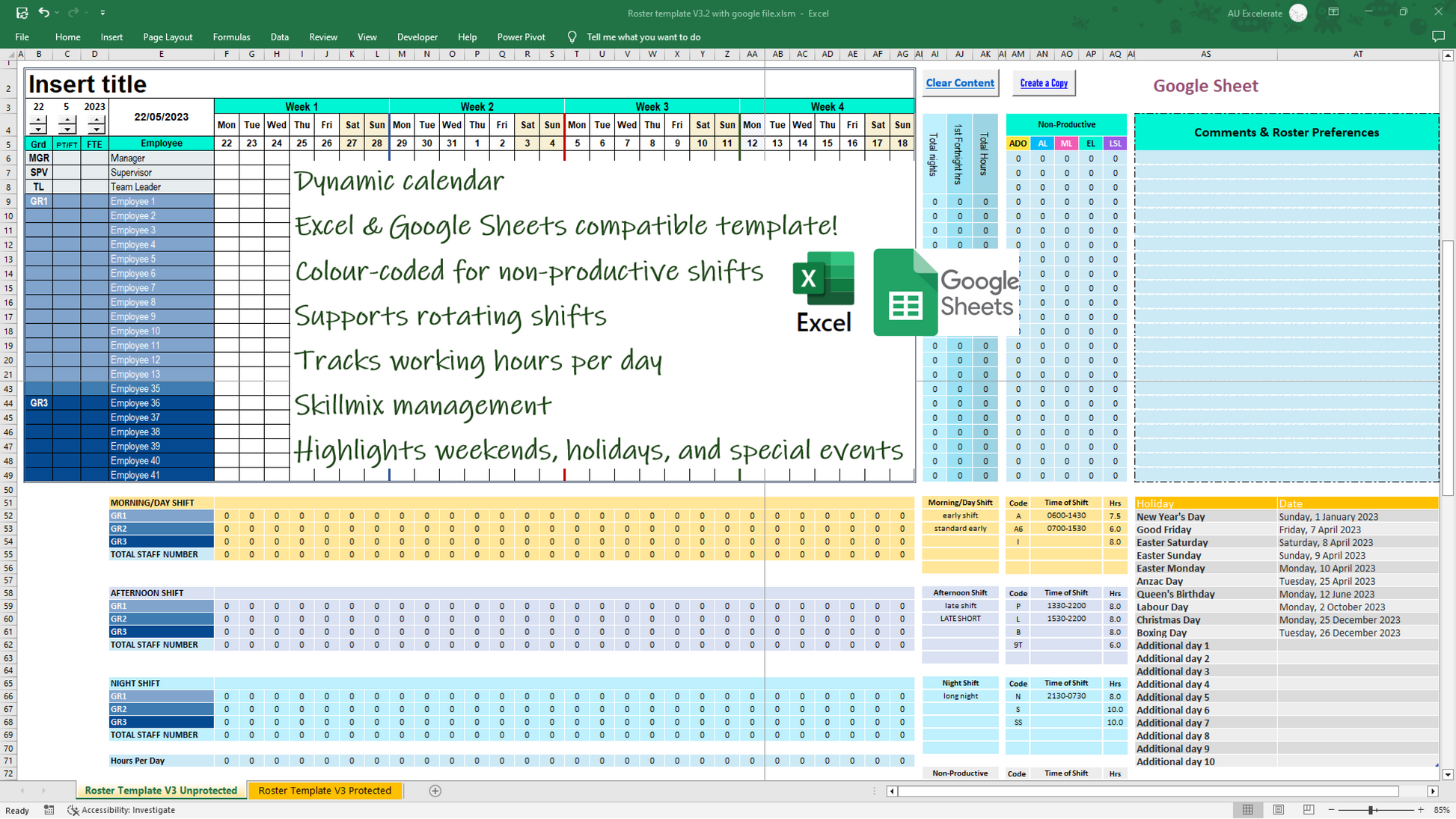Screen dimensions: 1456x819
Task: Click the Save icon in Quick Access
Action: [x=22, y=13]
